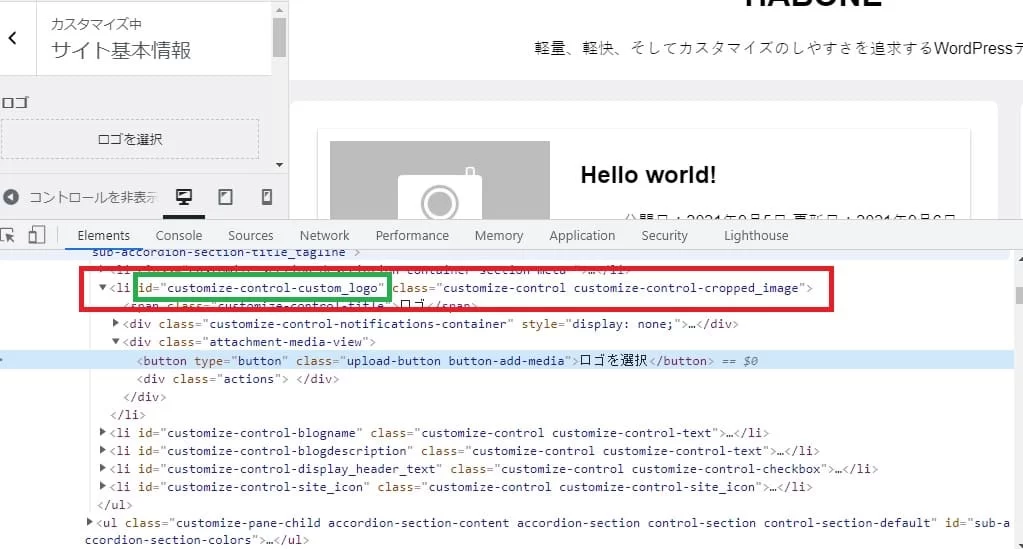Activate DevTools inspect element picker

point(8,236)
